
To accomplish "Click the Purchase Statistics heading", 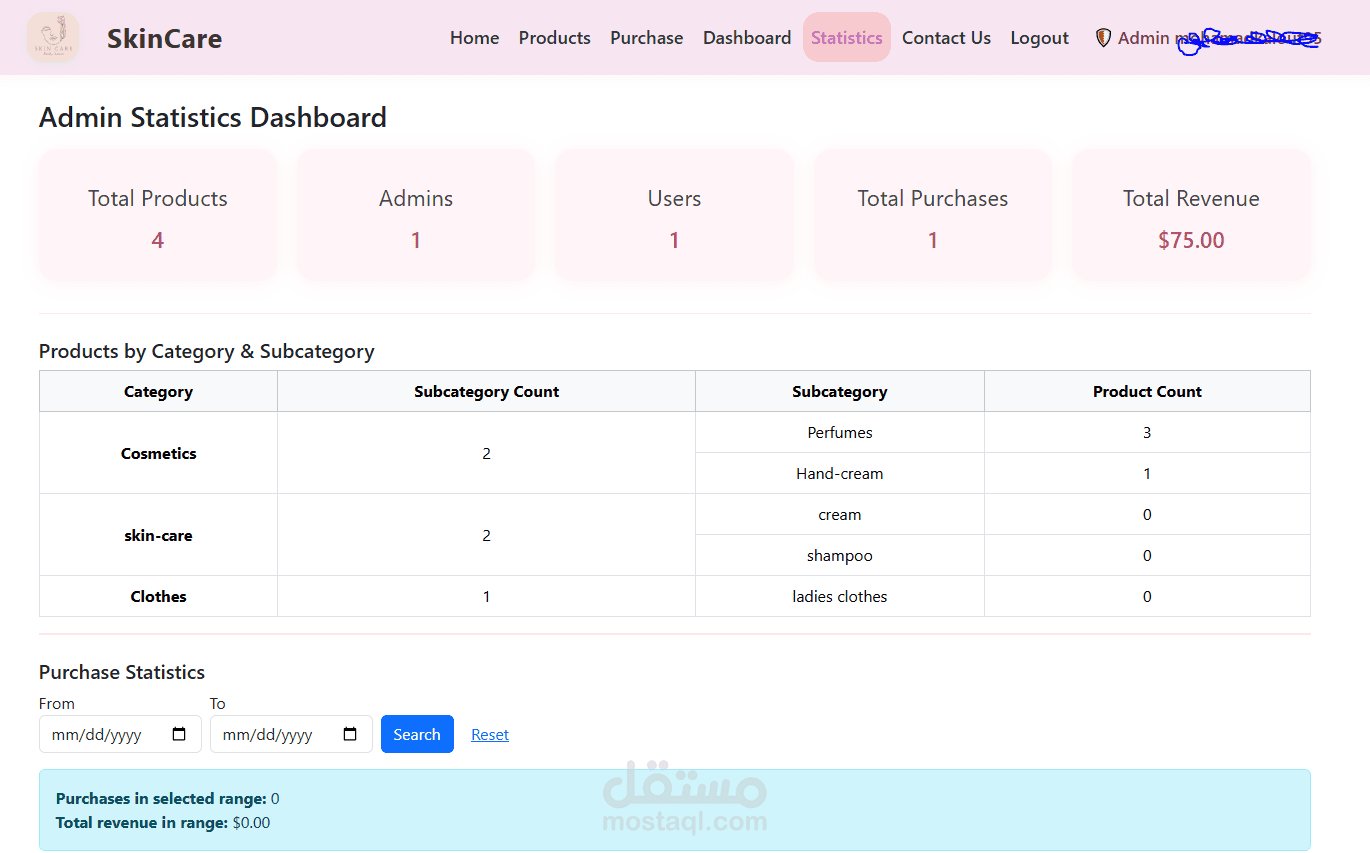I will 122,672.
